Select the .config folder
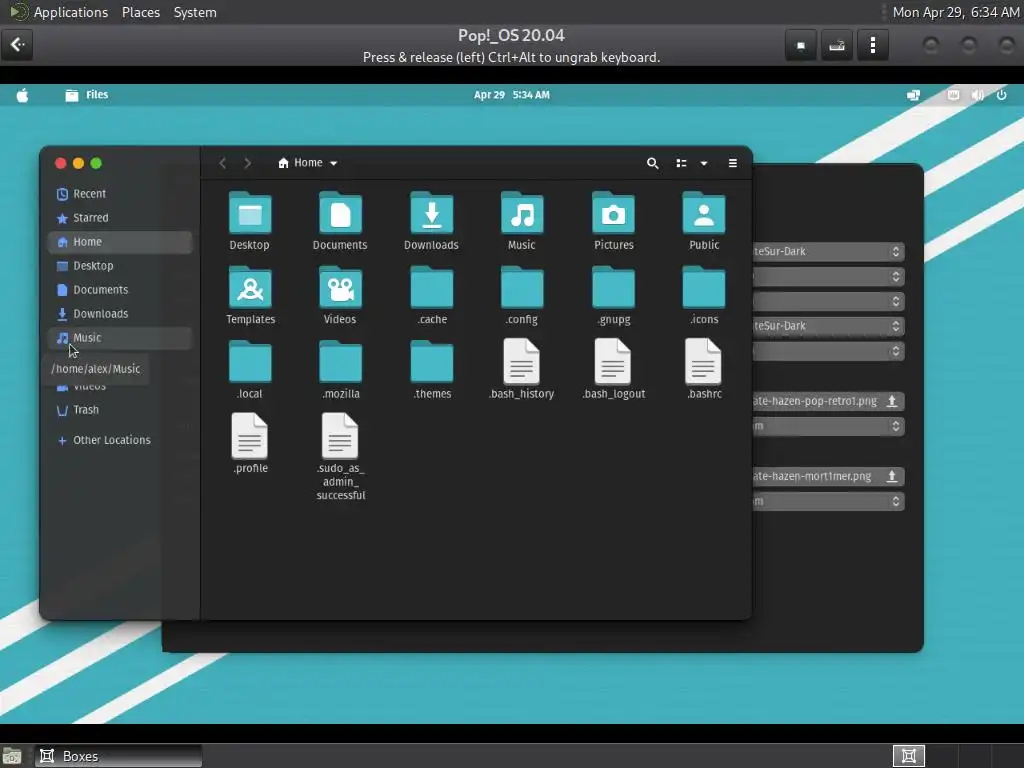The height and width of the screenshot is (768, 1024). point(522,288)
